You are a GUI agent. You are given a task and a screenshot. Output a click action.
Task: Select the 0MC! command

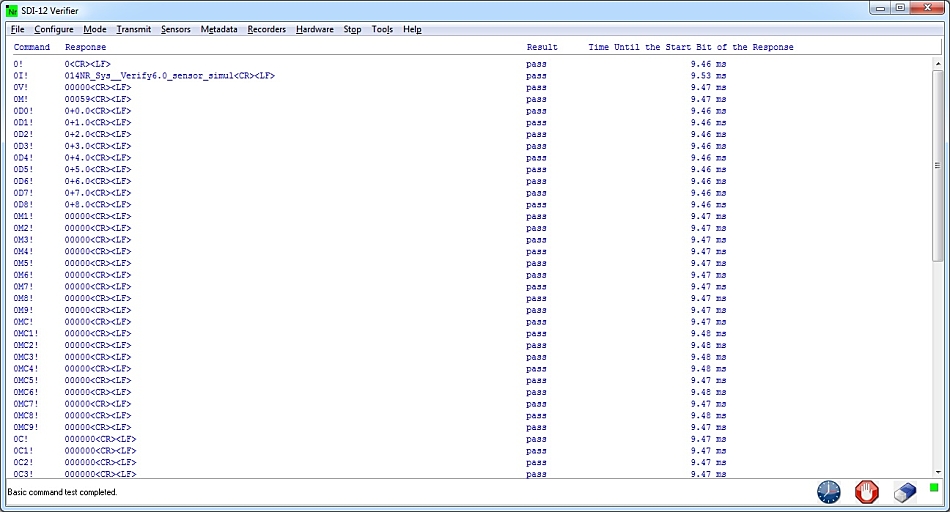23,322
